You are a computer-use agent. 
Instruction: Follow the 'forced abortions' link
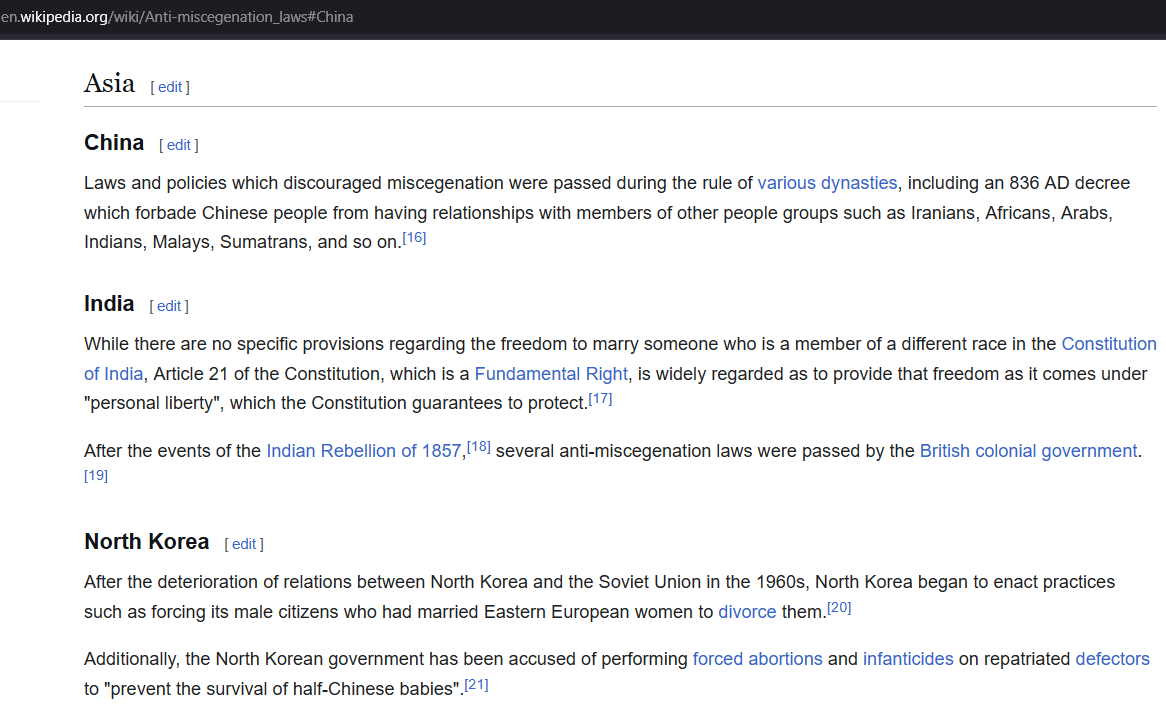pos(758,659)
